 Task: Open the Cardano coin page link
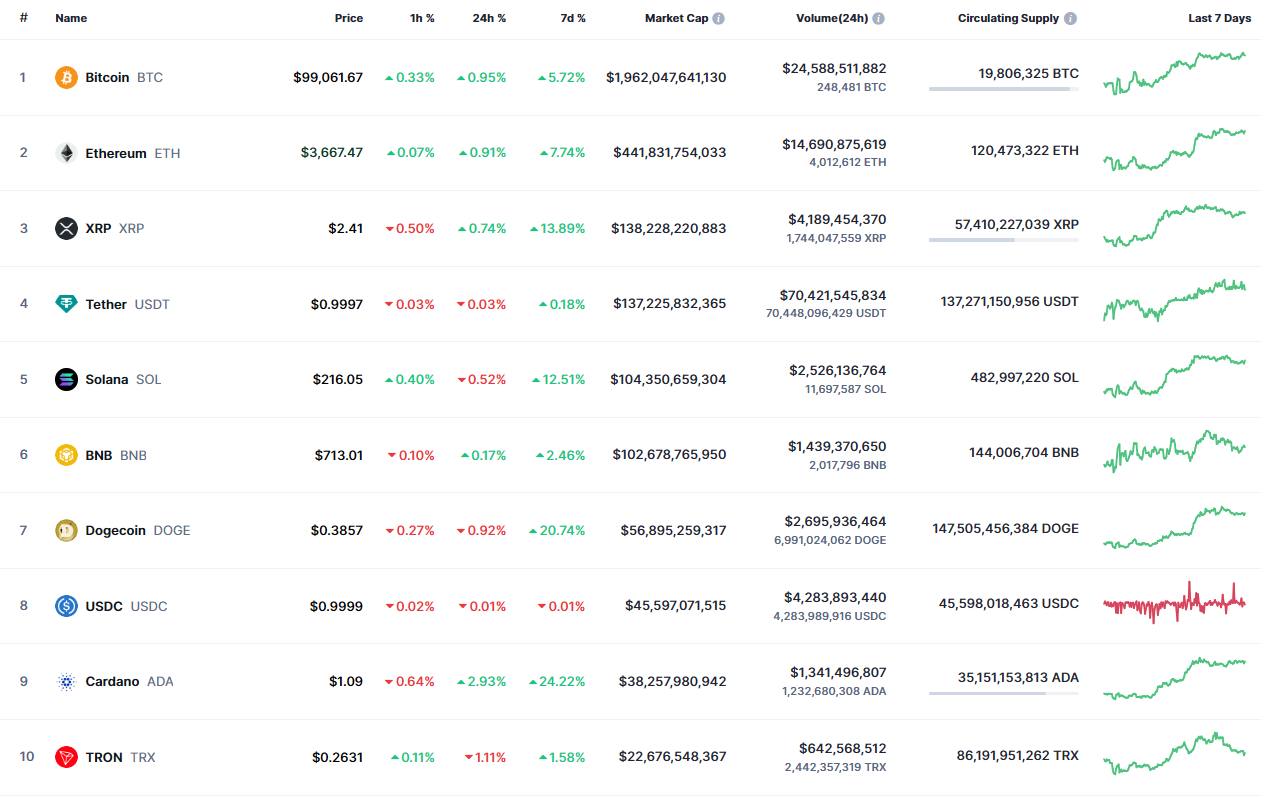point(129,681)
